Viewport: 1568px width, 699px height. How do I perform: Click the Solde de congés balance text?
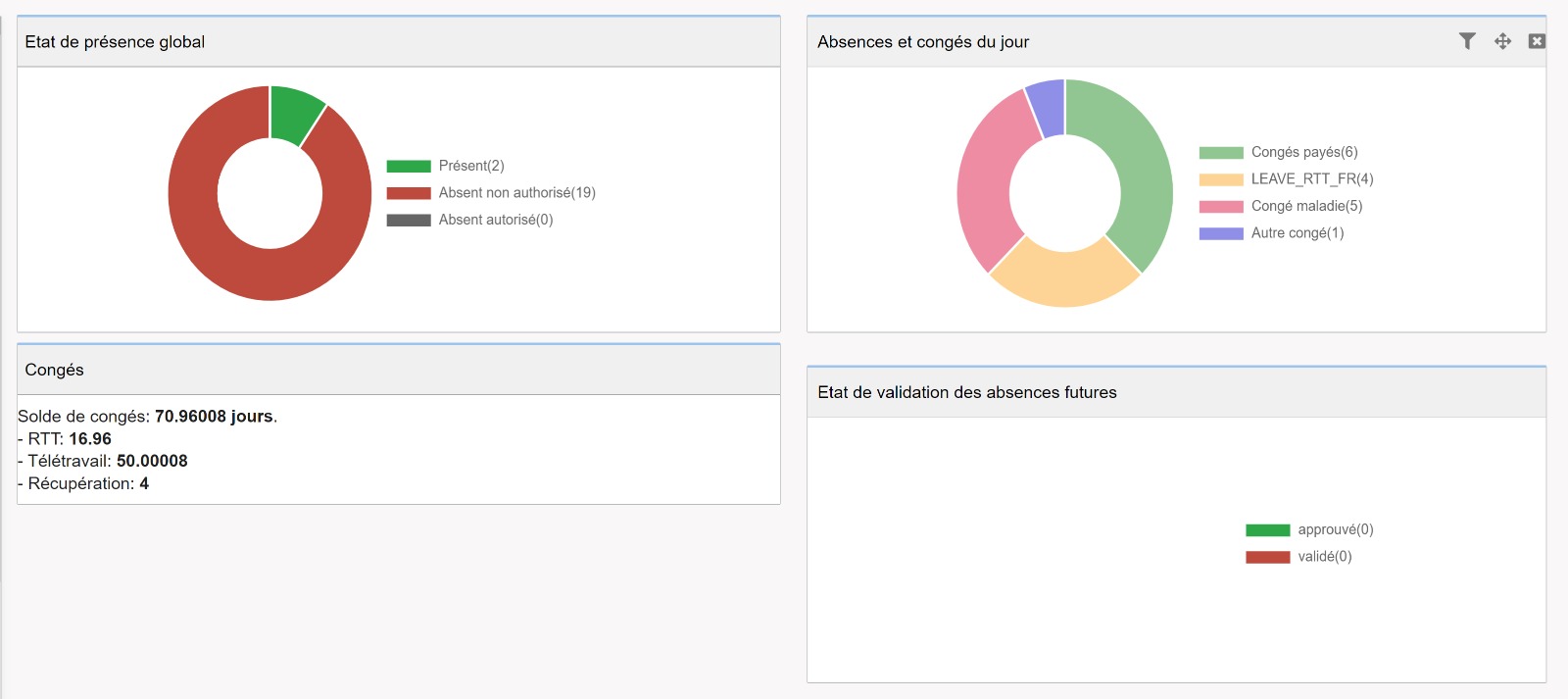click(147, 417)
